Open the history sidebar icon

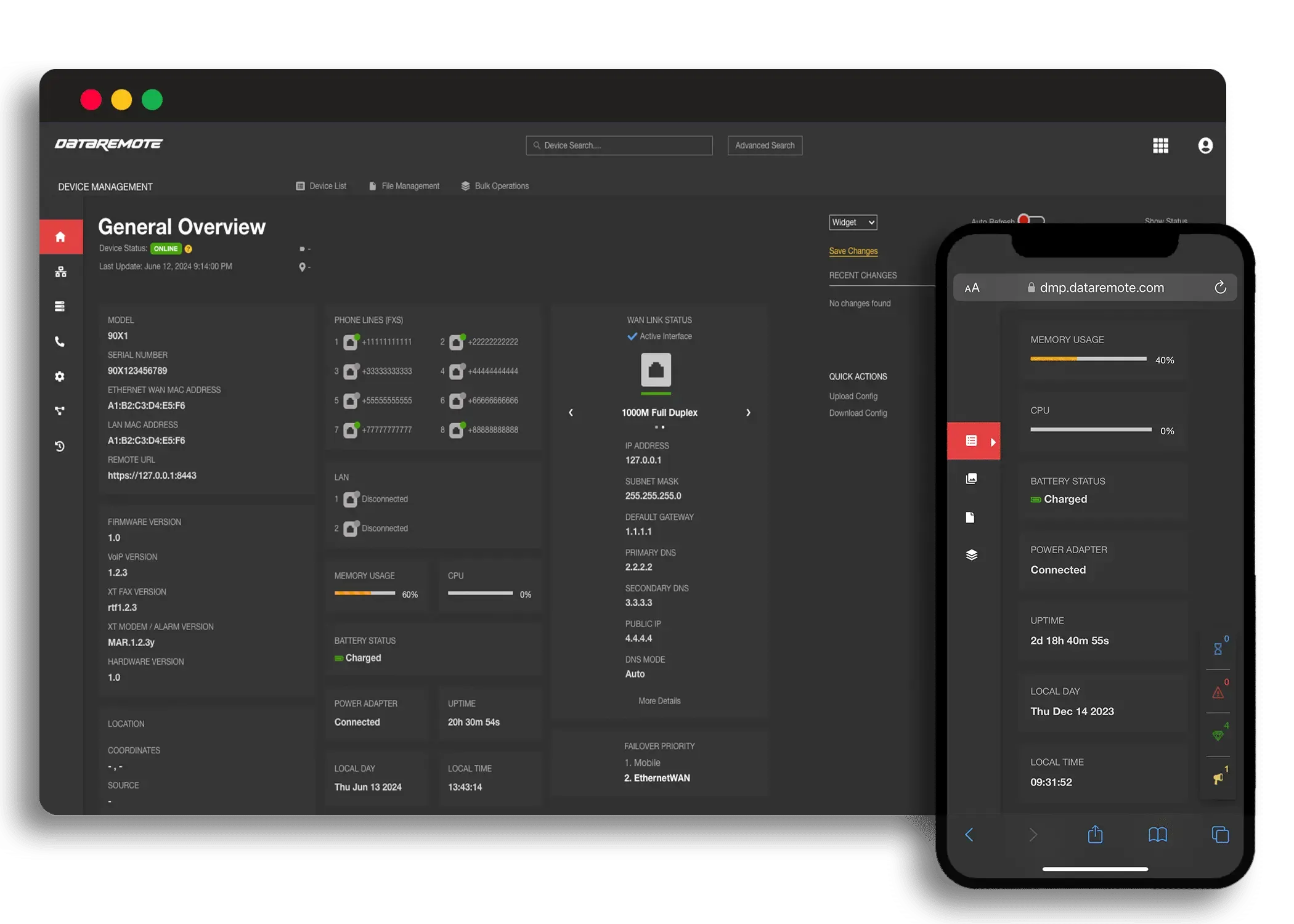point(60,446)
